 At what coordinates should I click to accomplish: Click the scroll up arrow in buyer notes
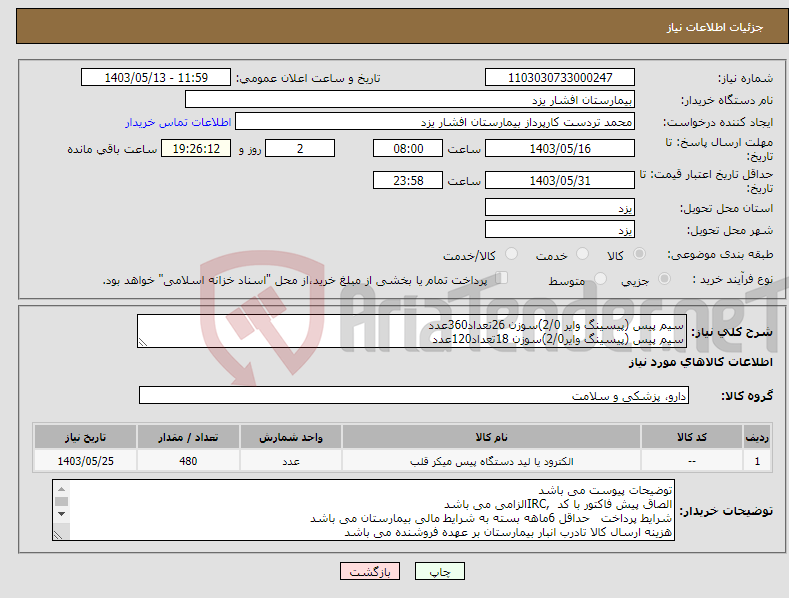point(61,489)
